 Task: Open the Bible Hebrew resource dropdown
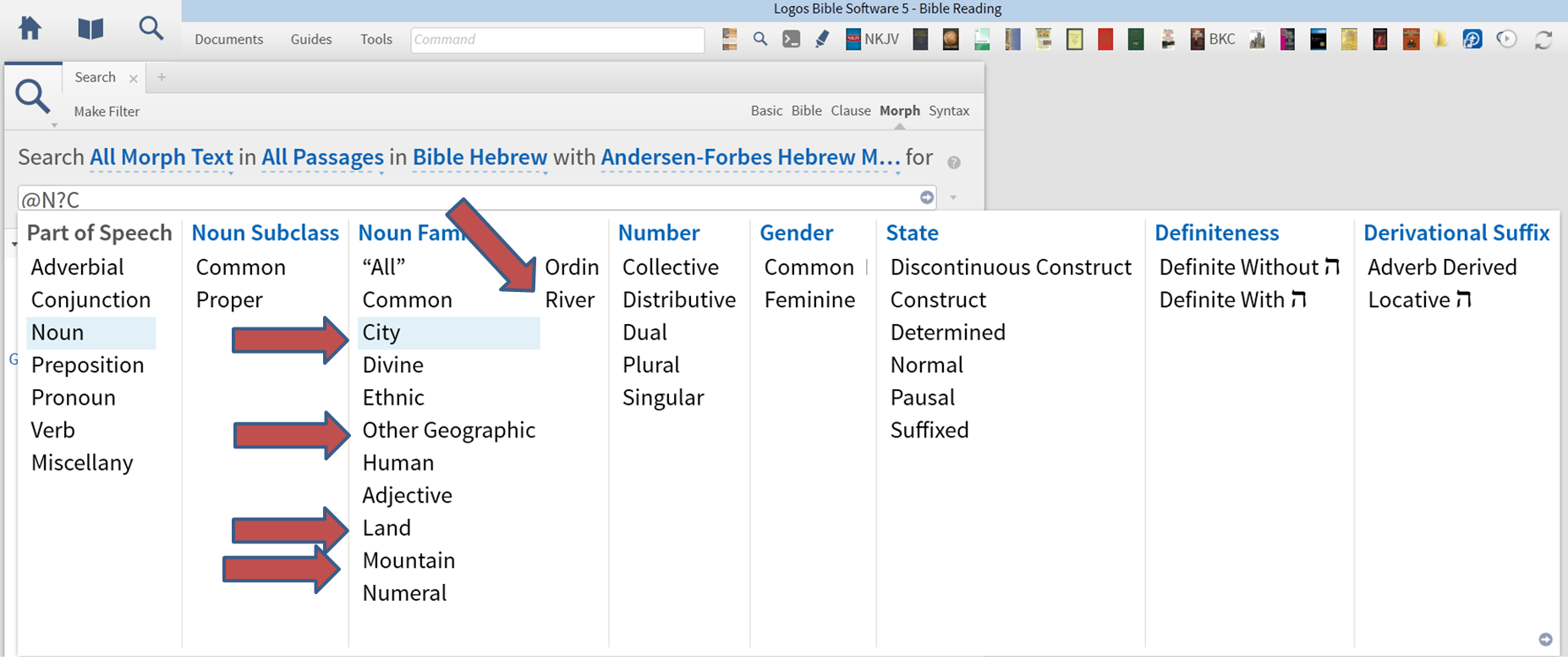[x=480, y=157]
